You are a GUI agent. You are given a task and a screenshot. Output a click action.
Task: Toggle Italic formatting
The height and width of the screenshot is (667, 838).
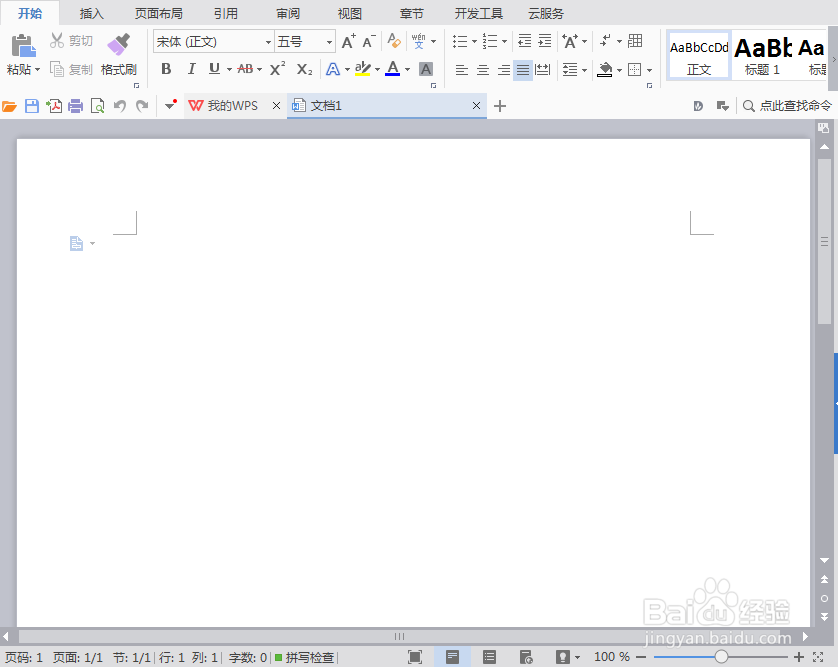(191, 69)
